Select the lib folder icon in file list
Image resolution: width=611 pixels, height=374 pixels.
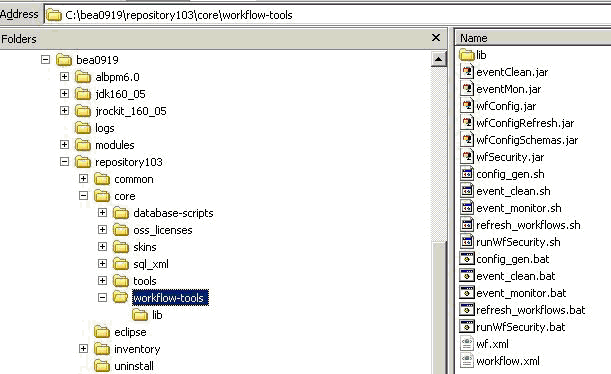click(x=466, y=55)
